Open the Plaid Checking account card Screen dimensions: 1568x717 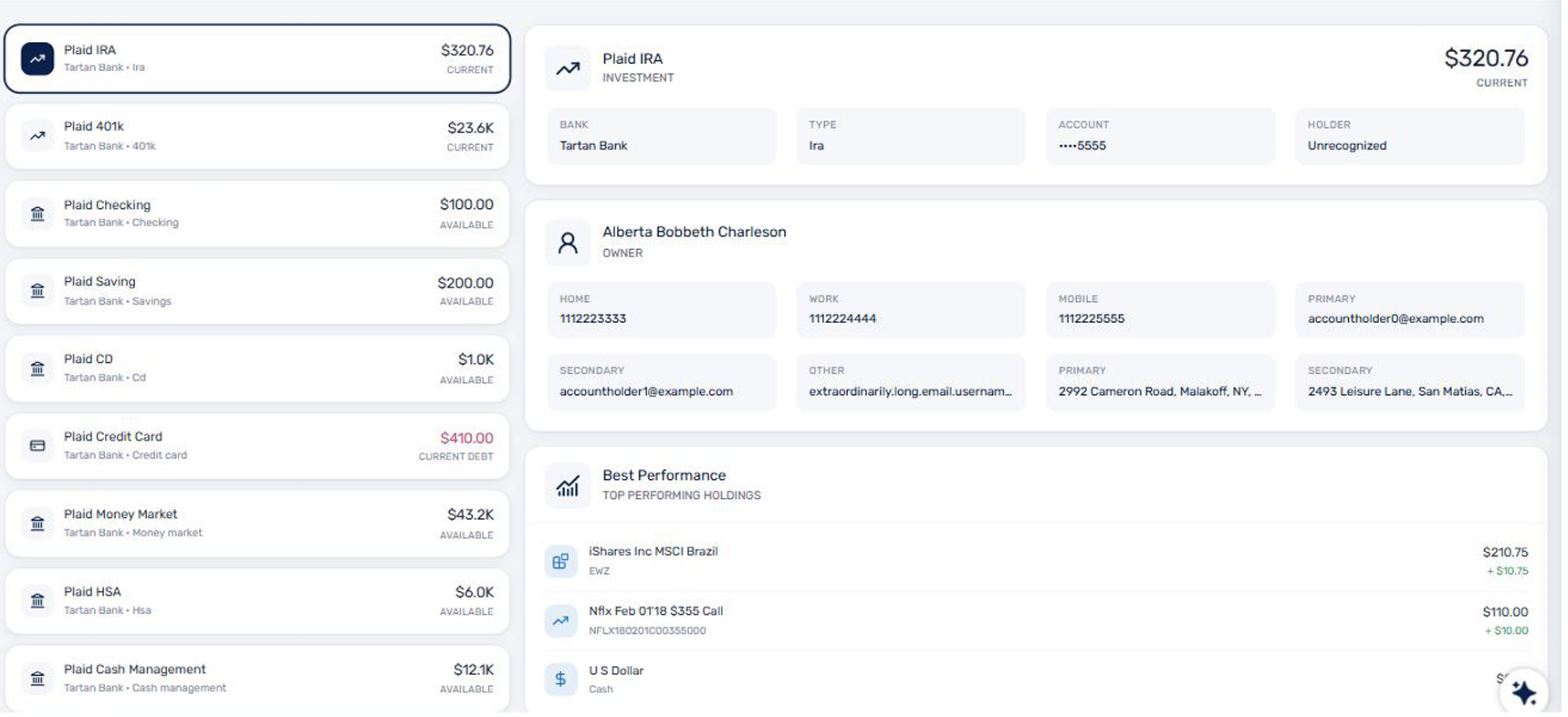257,213
